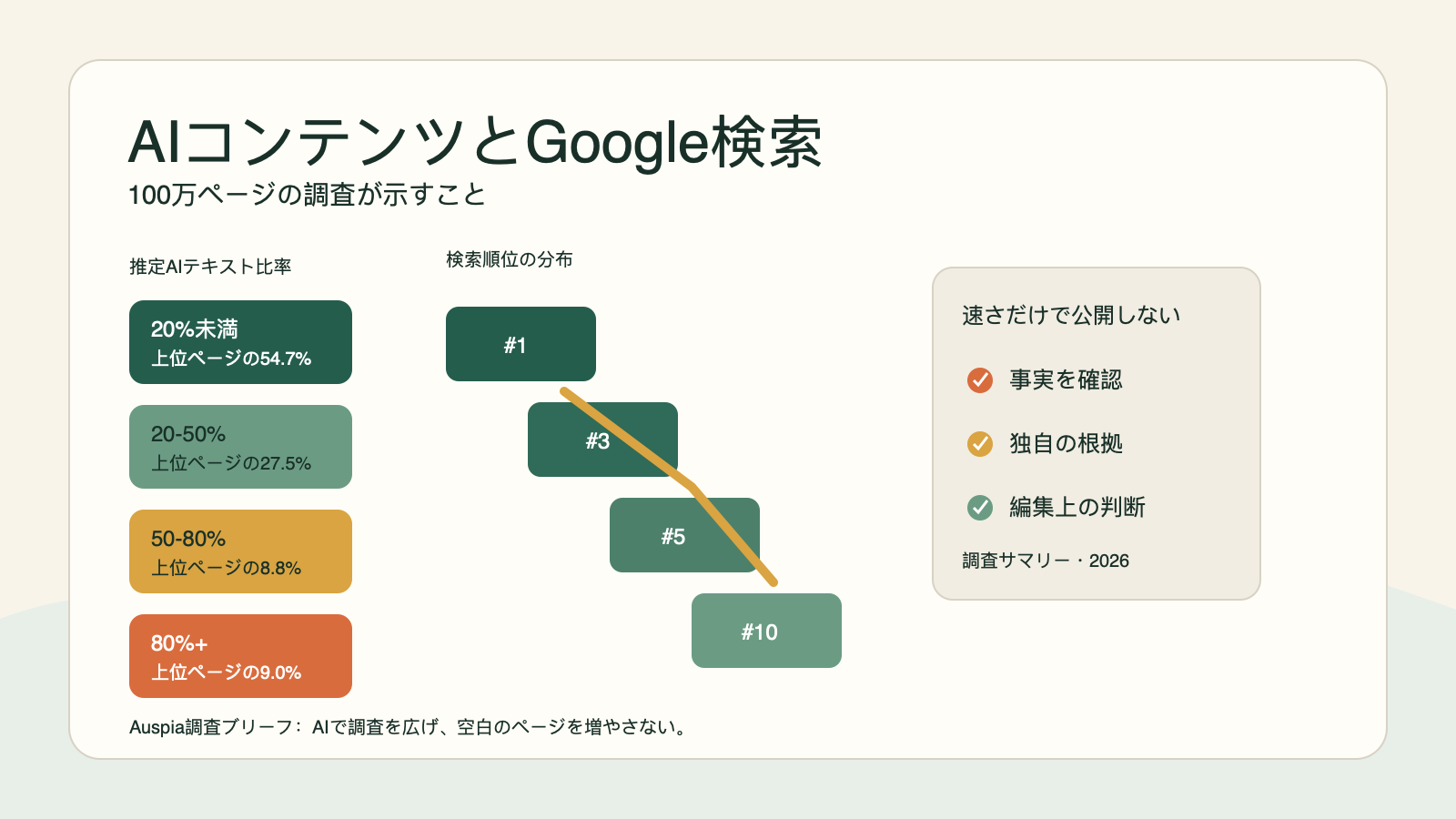Viewport: 1456px width, 819px height.
Task: Click the 事実を確認 text
Action: (x=1066, y=379)
